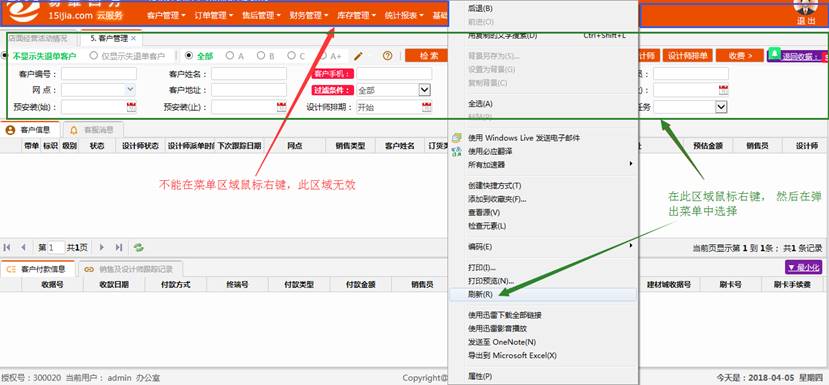Open calendar for 预安装(始) date
829x385 pixels.
click(x=131, y=107)
